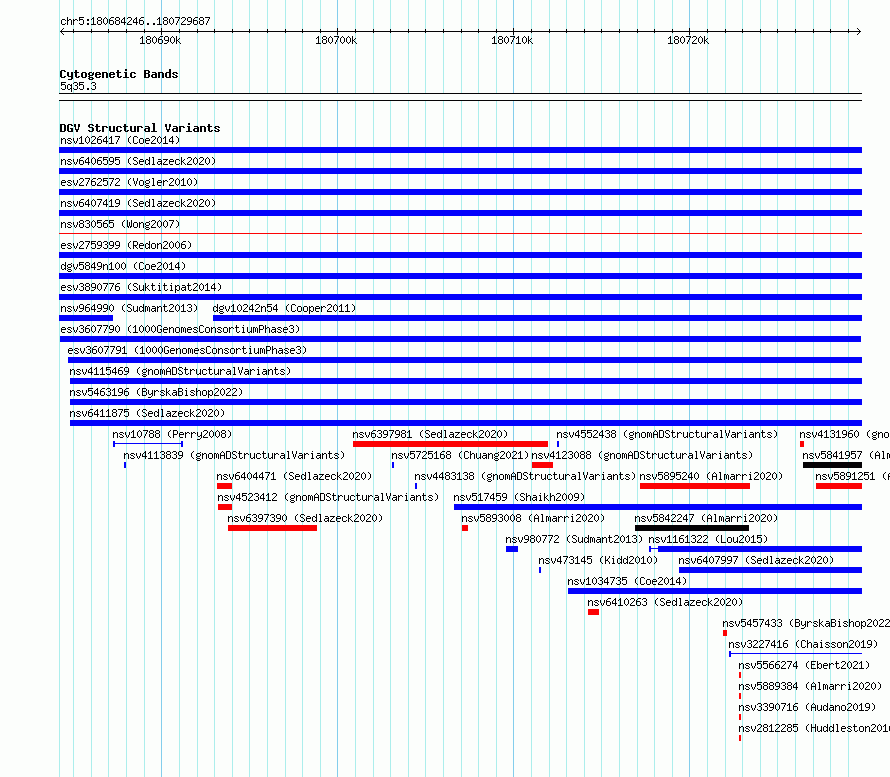Open nsv830565 (Wong2007) variant label
This screenshot has width=890, height=777.
tap(120, 224)
